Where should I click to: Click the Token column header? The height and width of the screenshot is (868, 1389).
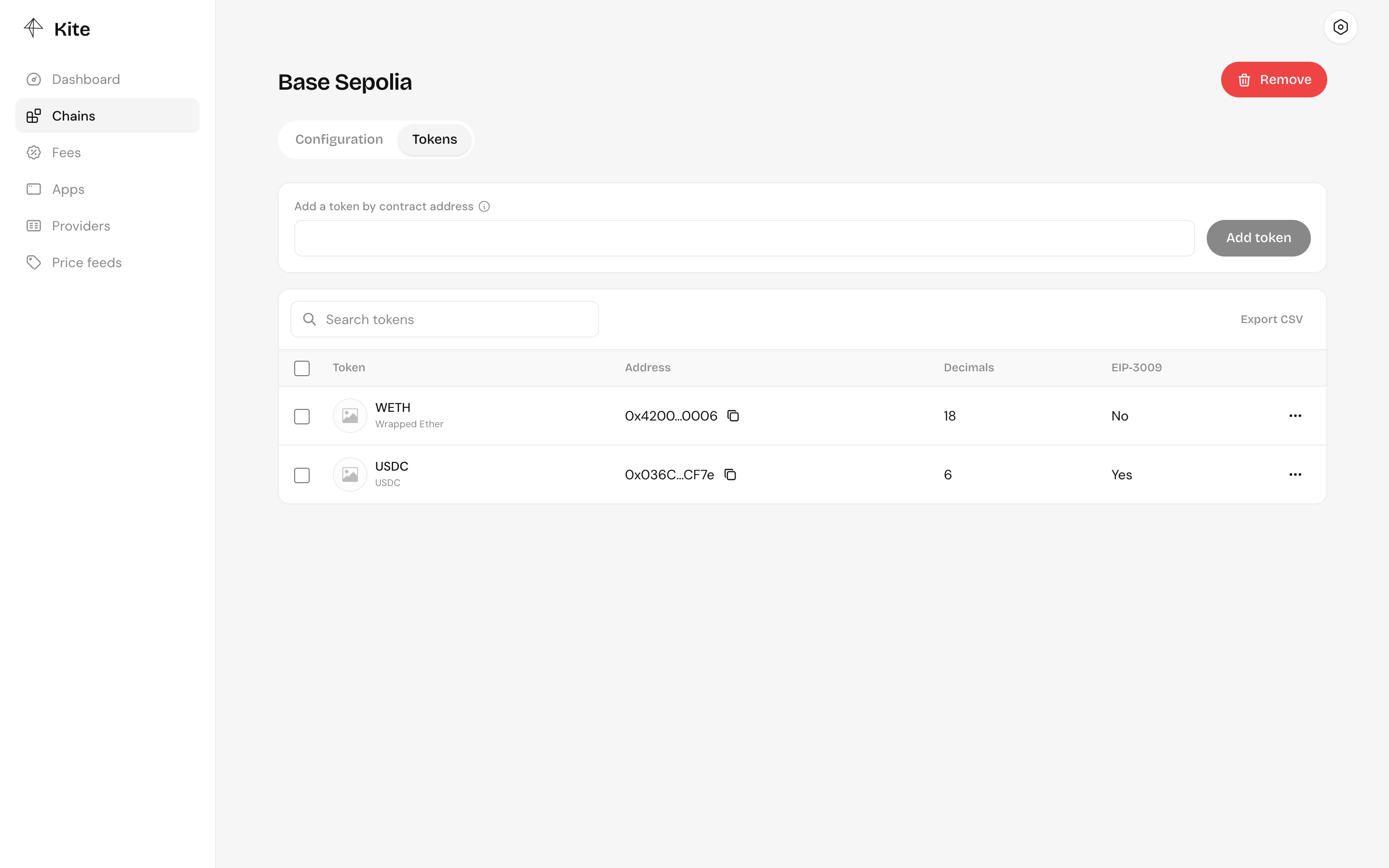349,367
